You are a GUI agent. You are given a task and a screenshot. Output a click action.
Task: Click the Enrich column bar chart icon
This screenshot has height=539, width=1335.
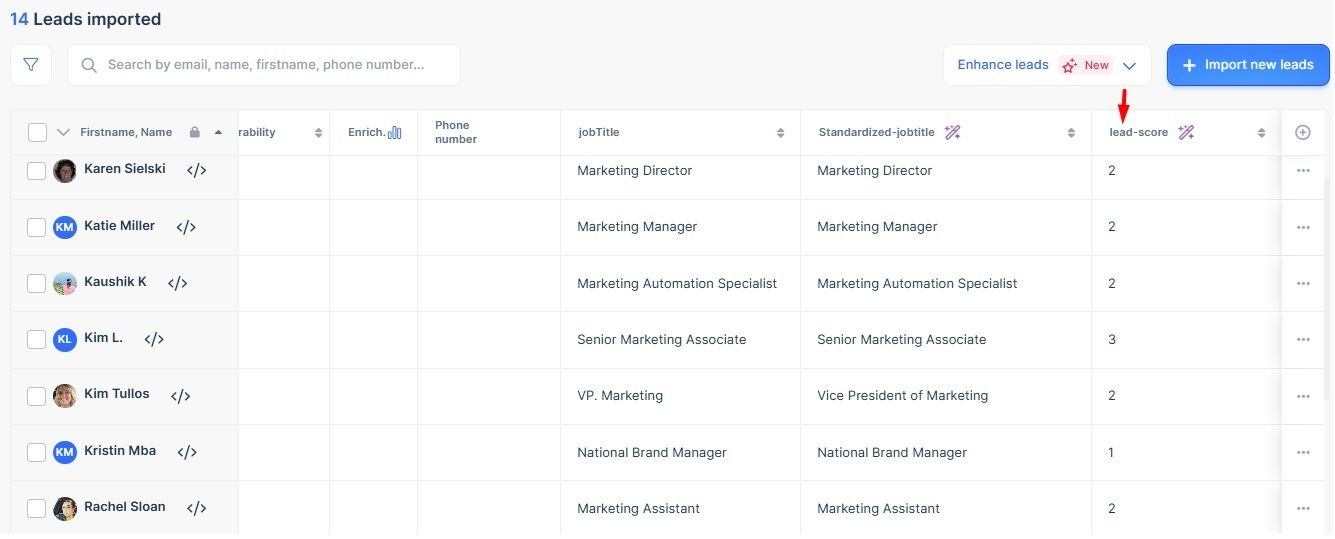[394, 132]
